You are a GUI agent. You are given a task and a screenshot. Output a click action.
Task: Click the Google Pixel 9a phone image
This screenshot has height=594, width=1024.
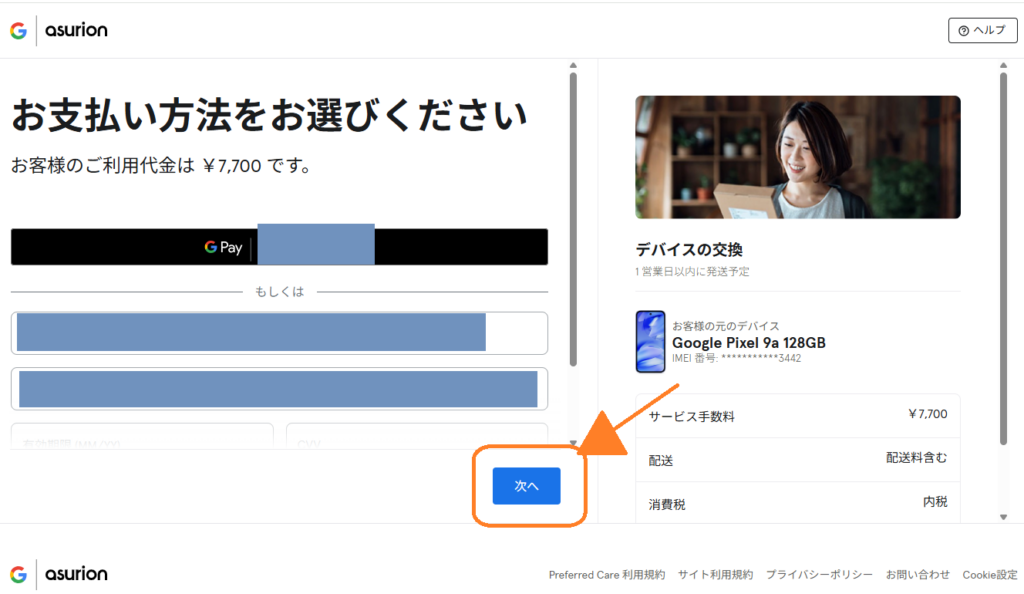(x=650, y=341)
